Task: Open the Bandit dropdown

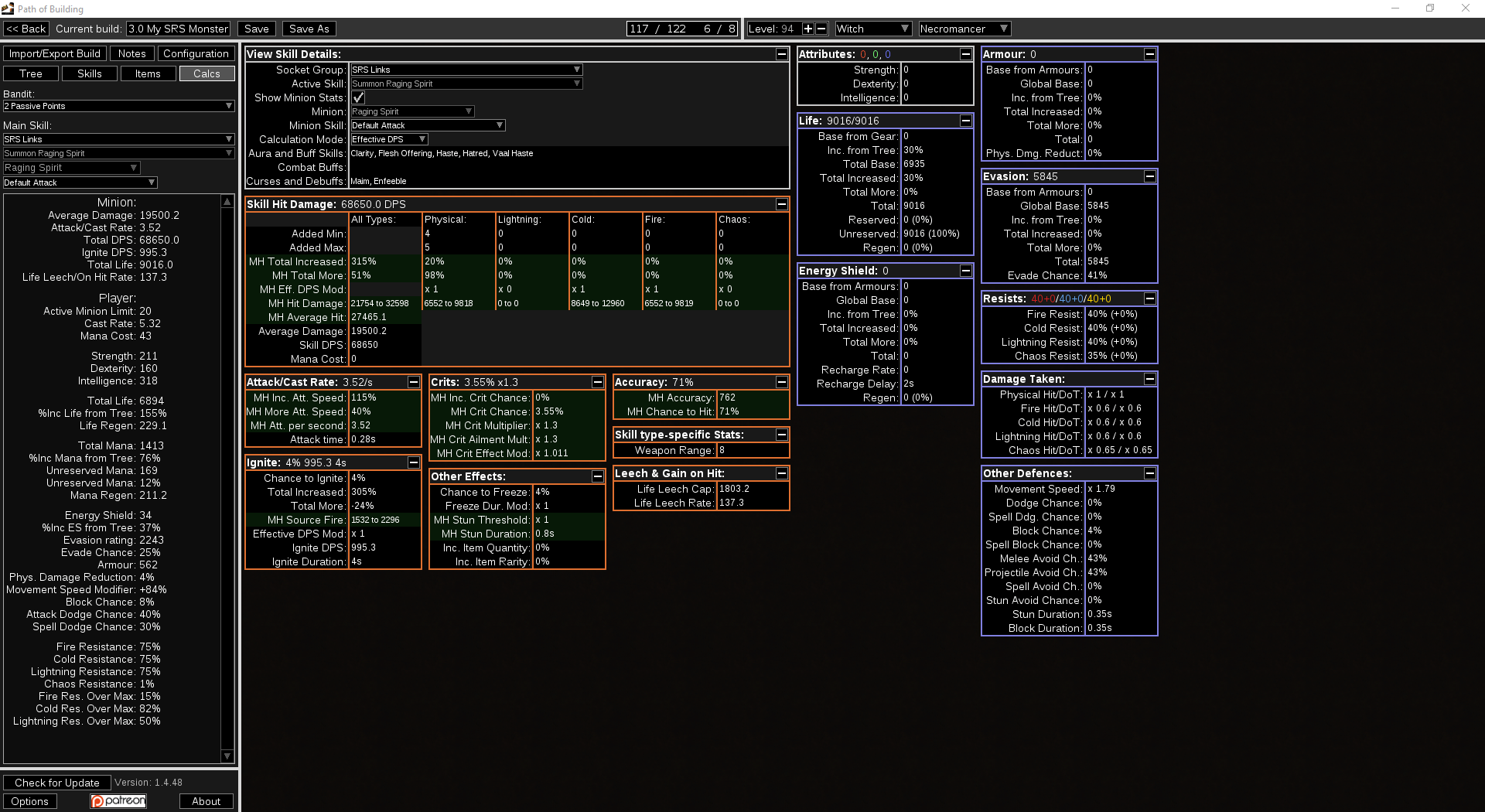Action: pyautogui.click(x=118, y=106)
